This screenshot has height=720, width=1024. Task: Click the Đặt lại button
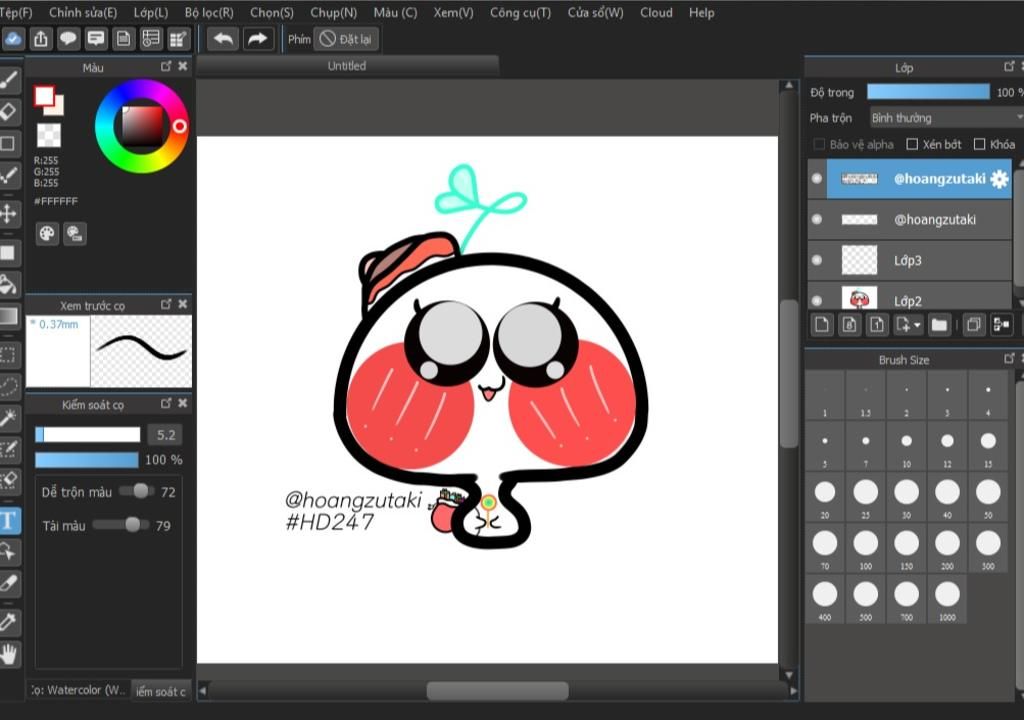(346, 39)
